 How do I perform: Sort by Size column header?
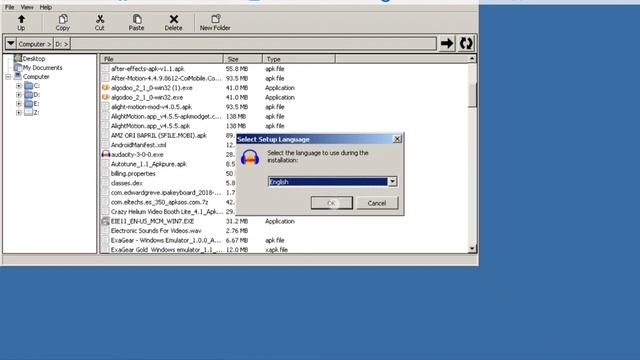243,59
